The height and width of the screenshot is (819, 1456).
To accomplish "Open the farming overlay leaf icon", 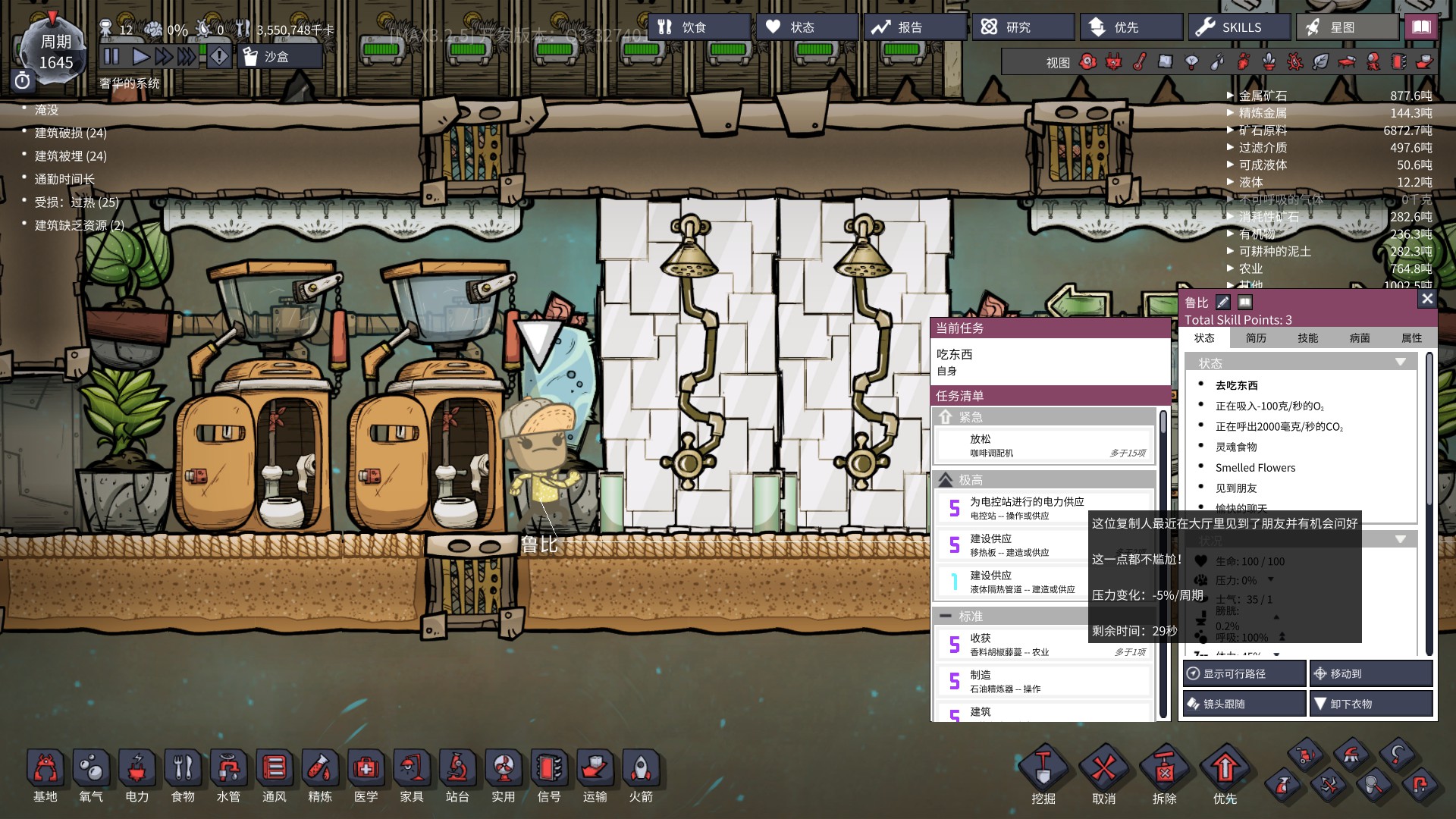I will click(1320, 62).
